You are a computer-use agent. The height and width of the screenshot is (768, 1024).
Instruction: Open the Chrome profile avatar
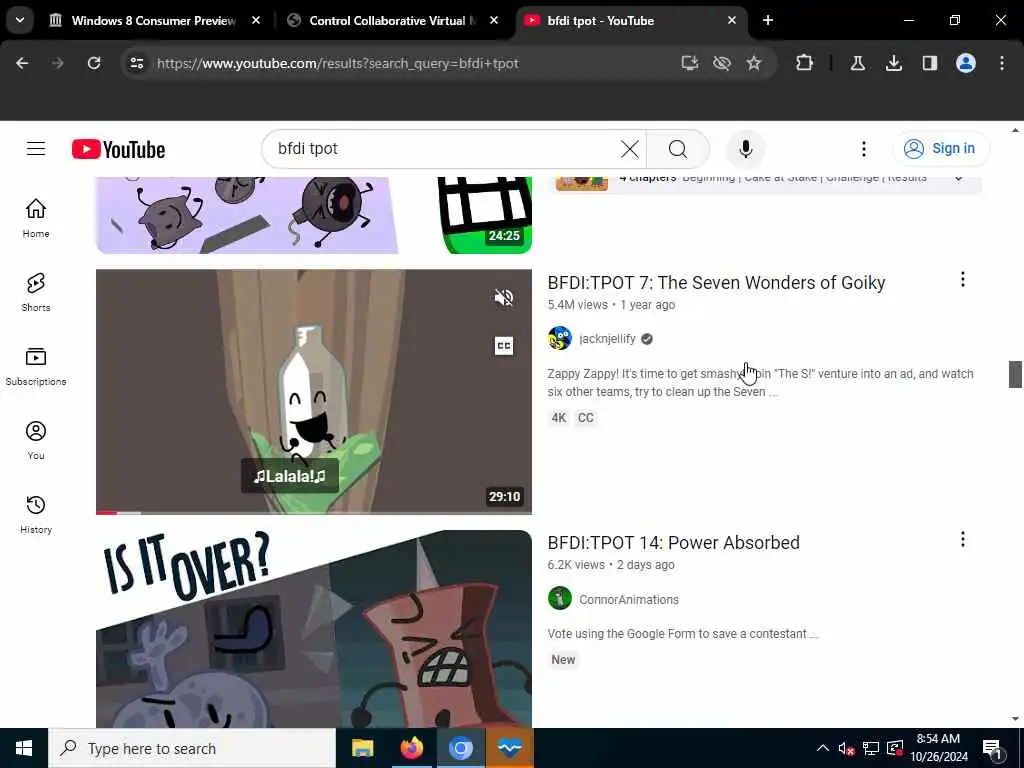point(965,63)
